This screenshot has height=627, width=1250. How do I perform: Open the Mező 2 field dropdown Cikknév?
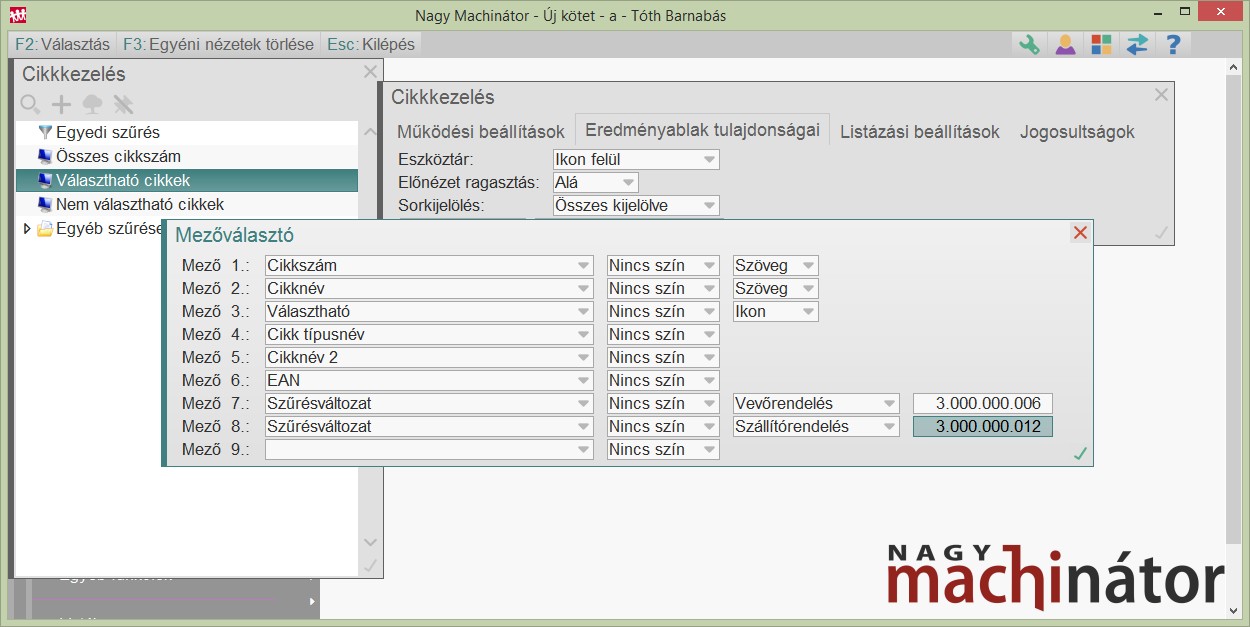(430, 288)
